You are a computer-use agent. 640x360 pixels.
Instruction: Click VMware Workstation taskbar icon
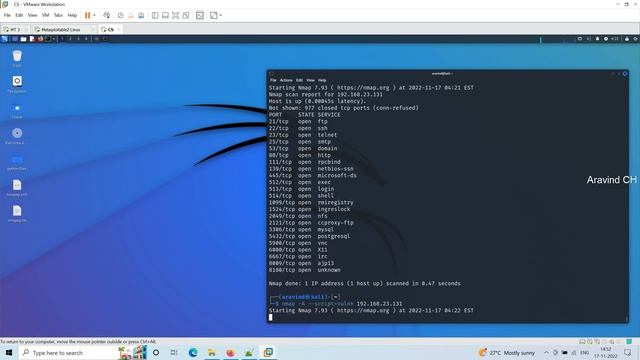click(x=268, y=352)
